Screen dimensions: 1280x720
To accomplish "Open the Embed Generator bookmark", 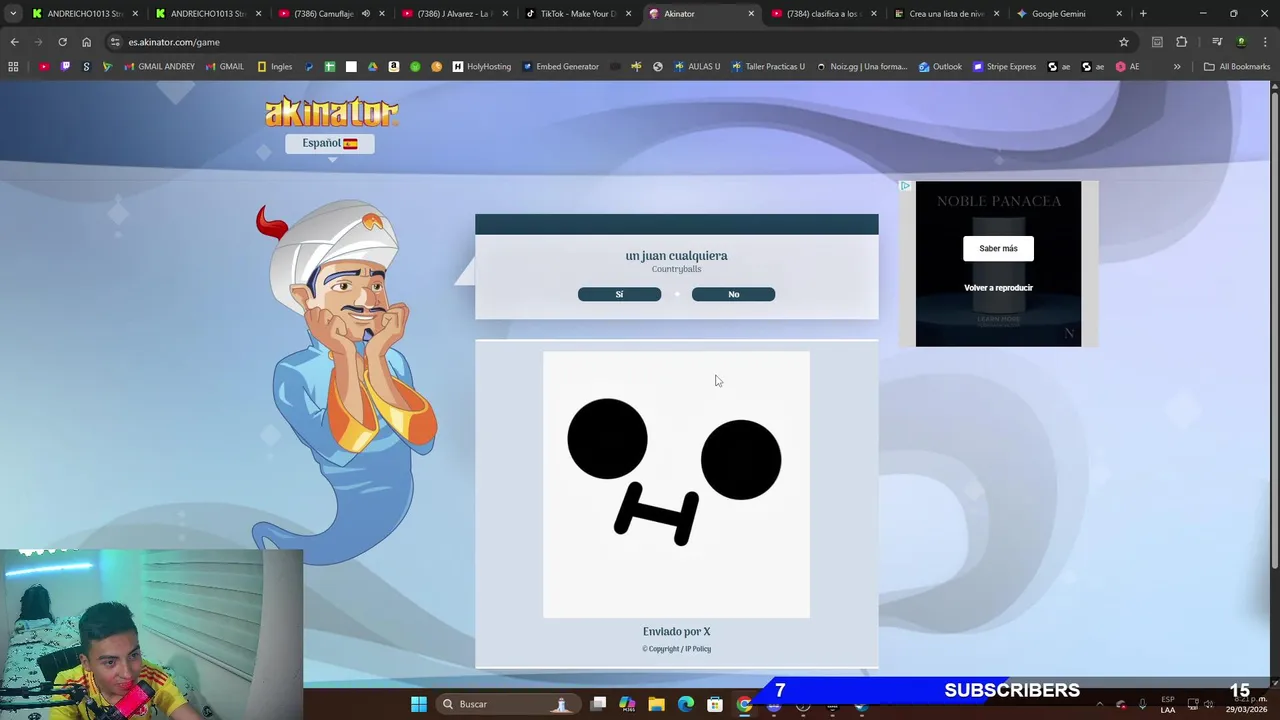I will click(560, 67).
